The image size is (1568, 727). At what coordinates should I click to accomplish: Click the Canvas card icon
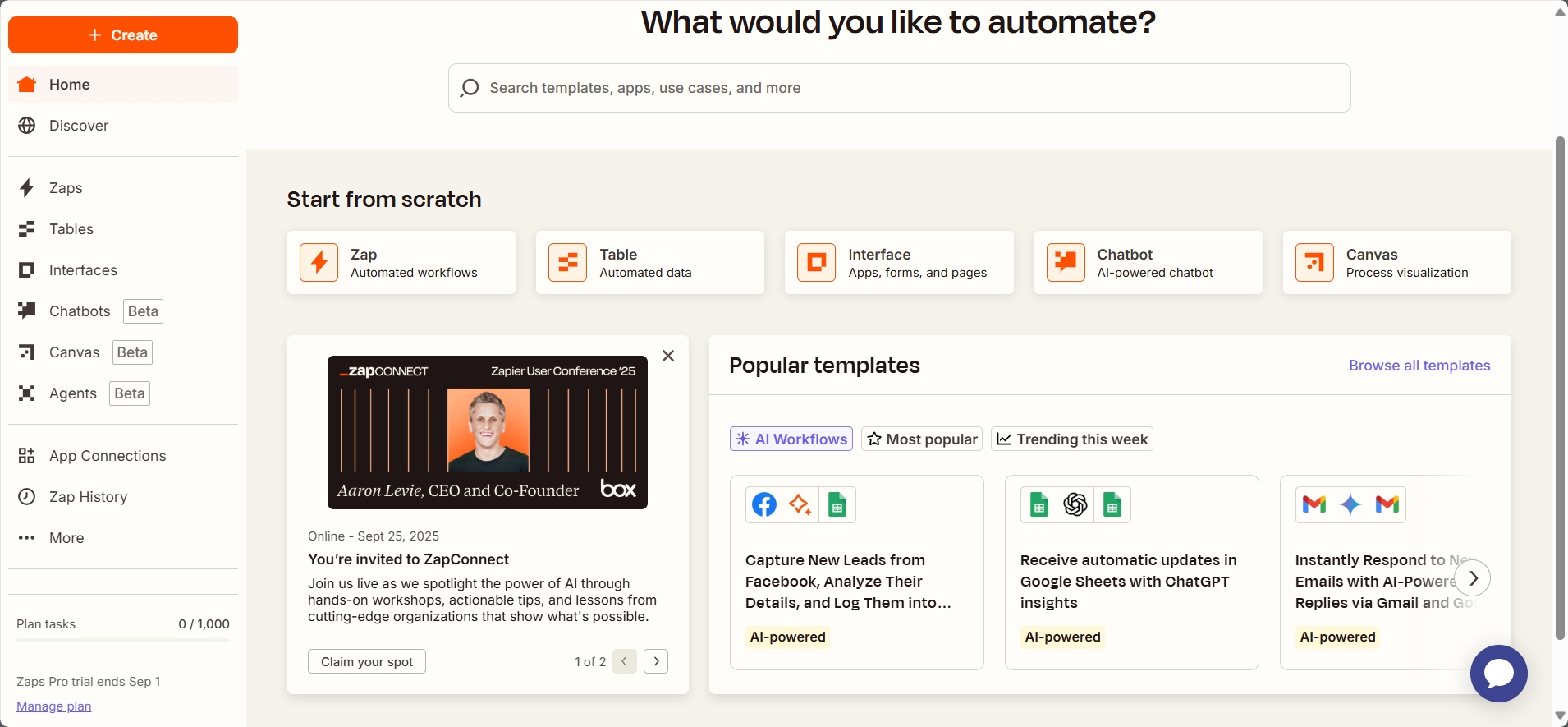tap(1314, 263)
